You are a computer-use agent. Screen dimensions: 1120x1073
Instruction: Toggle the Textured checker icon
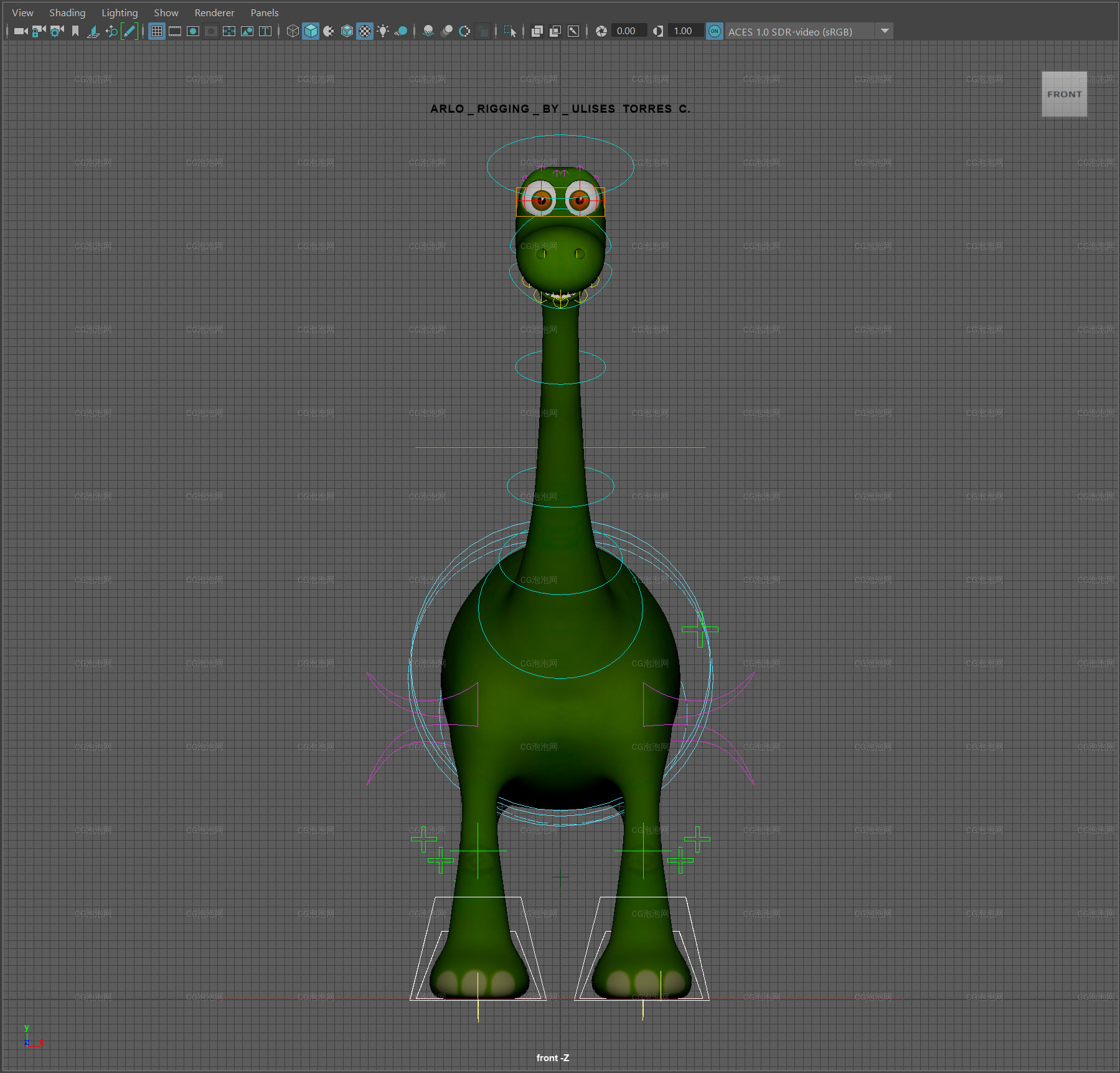(x=365, y=31)
